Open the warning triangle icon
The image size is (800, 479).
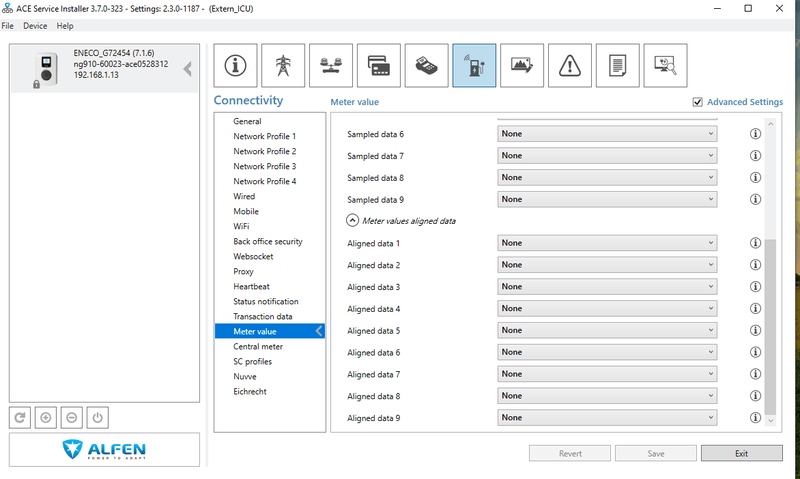click(570, 65)
